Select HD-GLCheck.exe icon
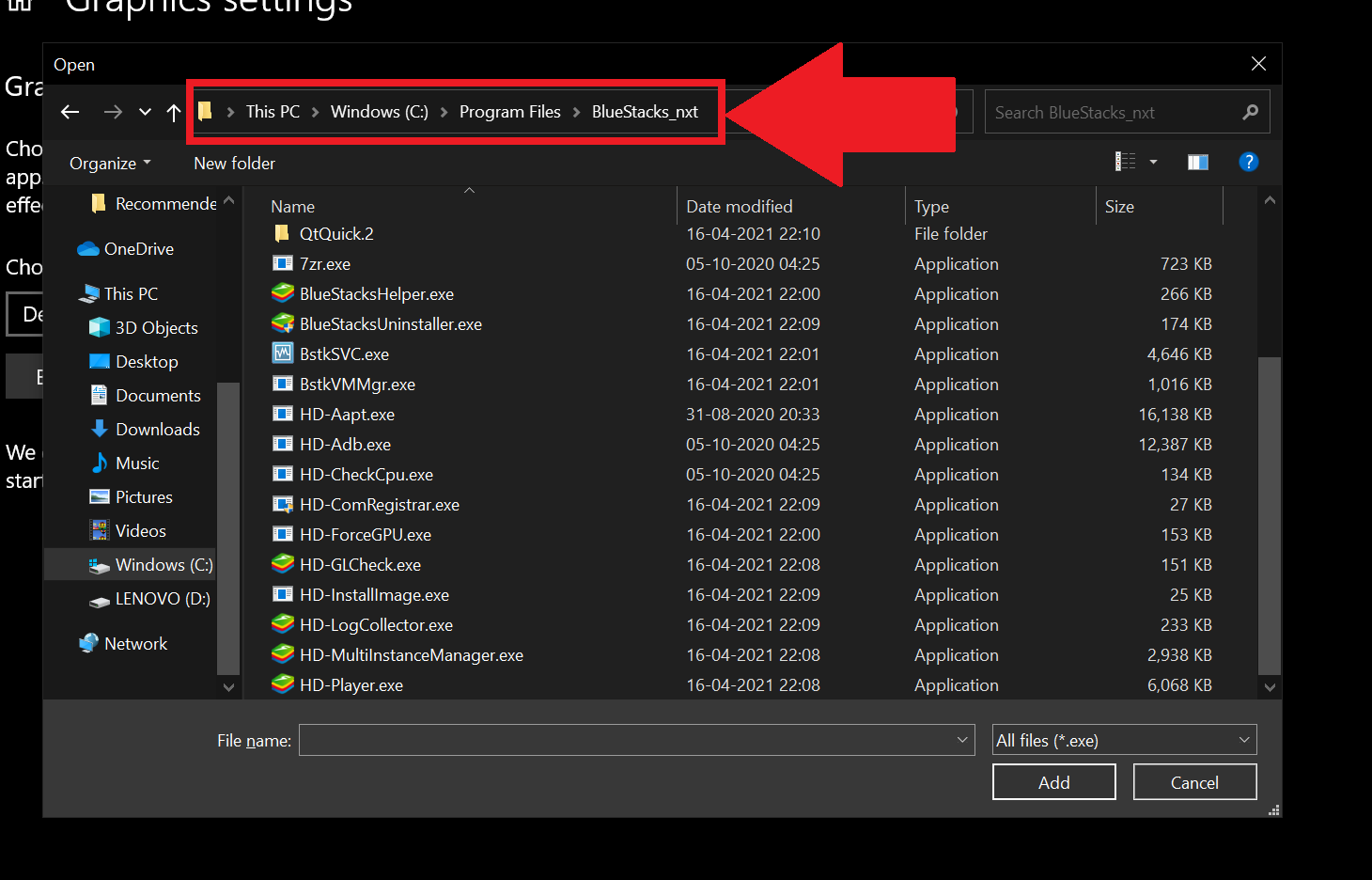The image size is (1372, 880). [283, 564]
